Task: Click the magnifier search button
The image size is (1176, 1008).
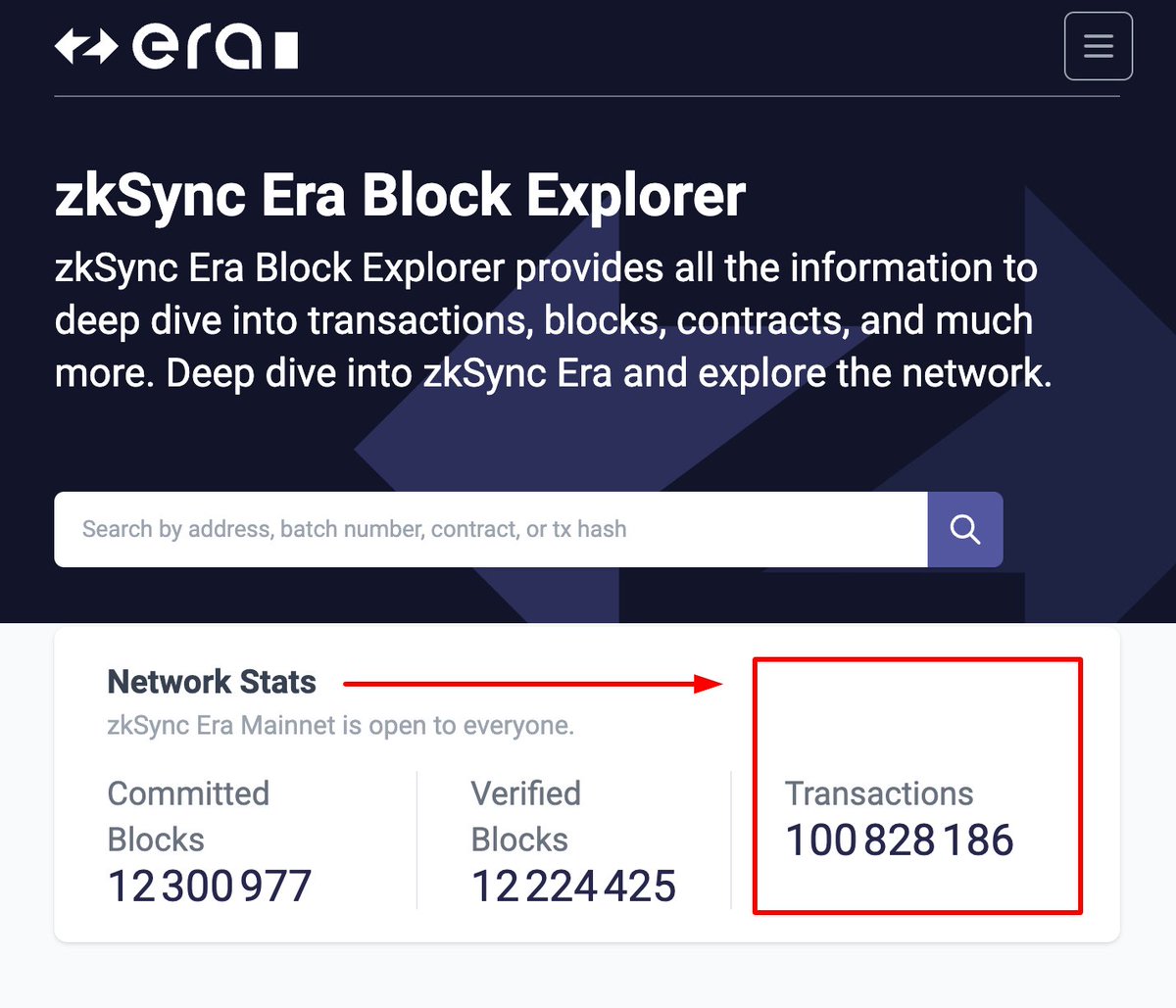Action: point(965,529)
